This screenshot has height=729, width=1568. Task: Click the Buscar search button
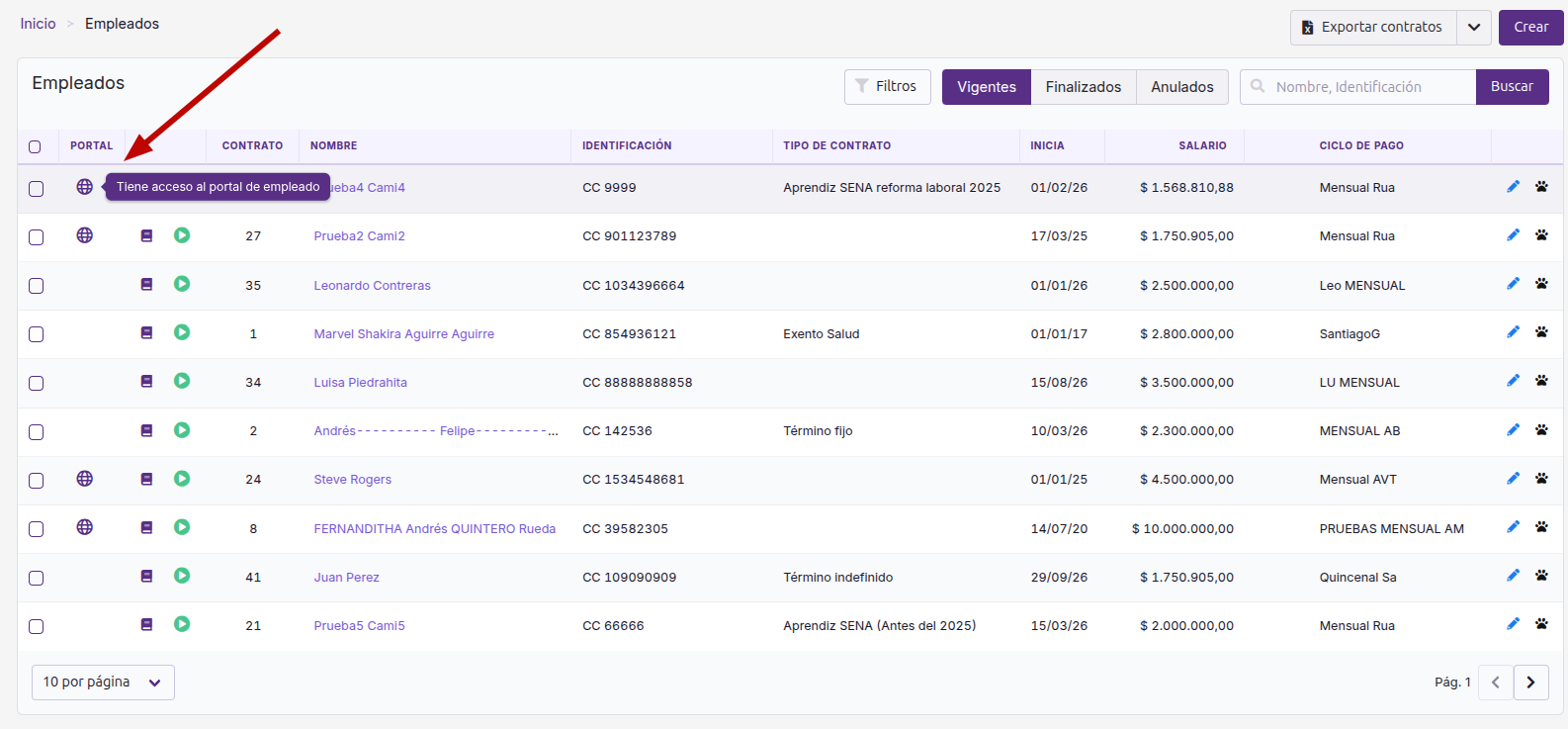1513,87
